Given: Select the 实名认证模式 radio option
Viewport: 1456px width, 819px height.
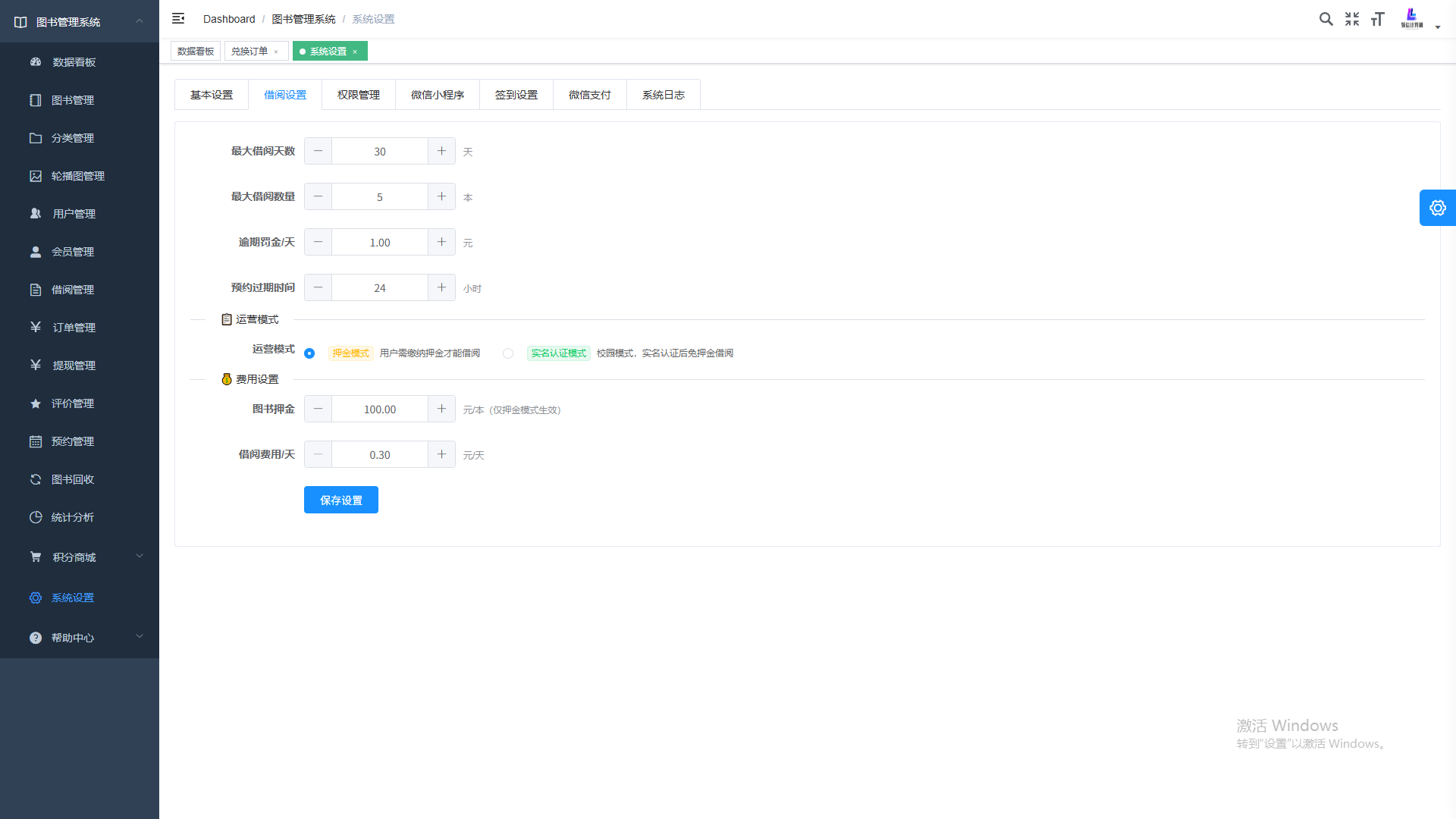Looking at the screenshot, I should (508, 353).
